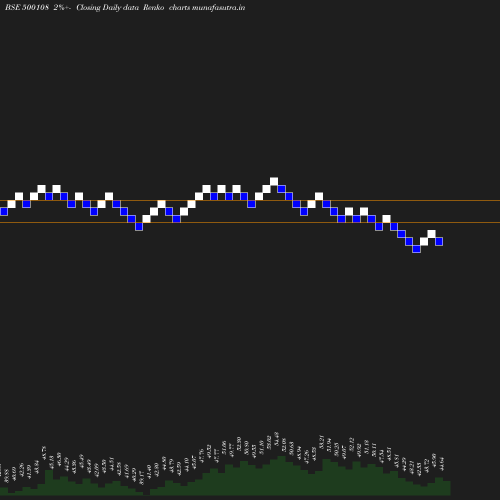This screenshot has height=500, width=500.
Task: Select the lowest blue Renko brick on the chart
Action: 416,249
